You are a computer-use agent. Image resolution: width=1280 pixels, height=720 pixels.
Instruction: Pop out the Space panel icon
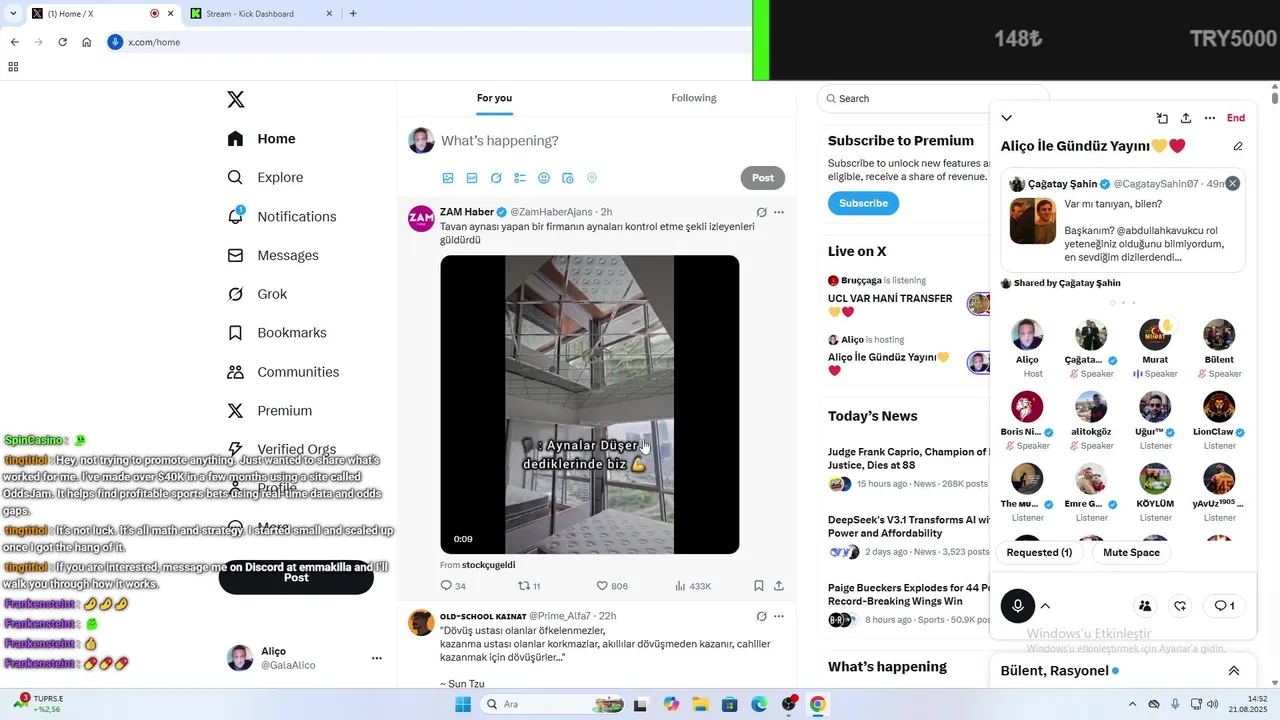pyautogui.click(x=1162, y=118)
